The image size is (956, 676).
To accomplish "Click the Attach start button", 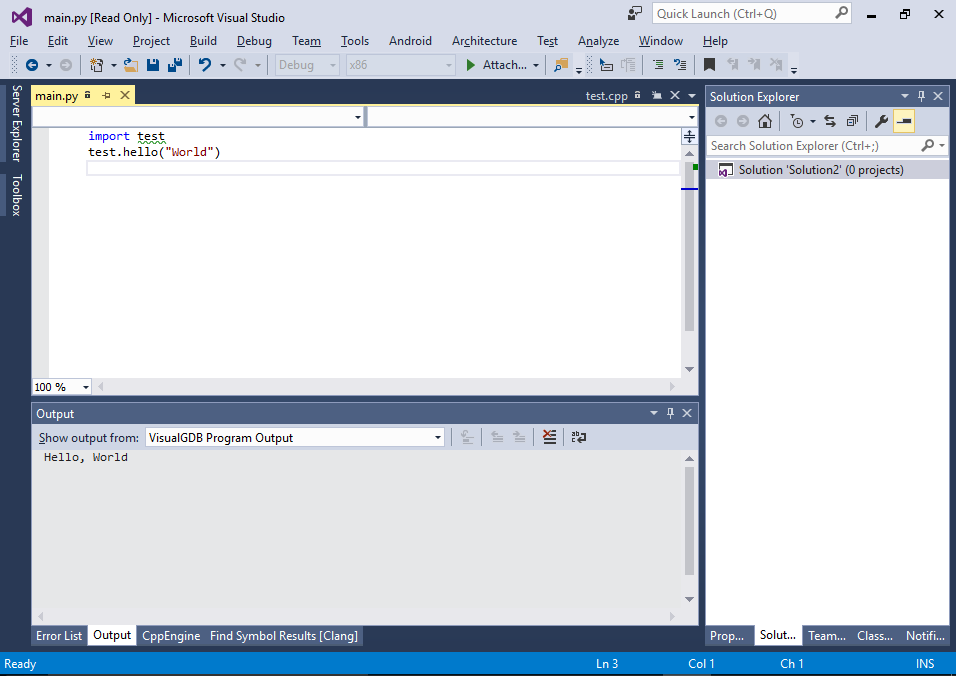I will 496,65.
